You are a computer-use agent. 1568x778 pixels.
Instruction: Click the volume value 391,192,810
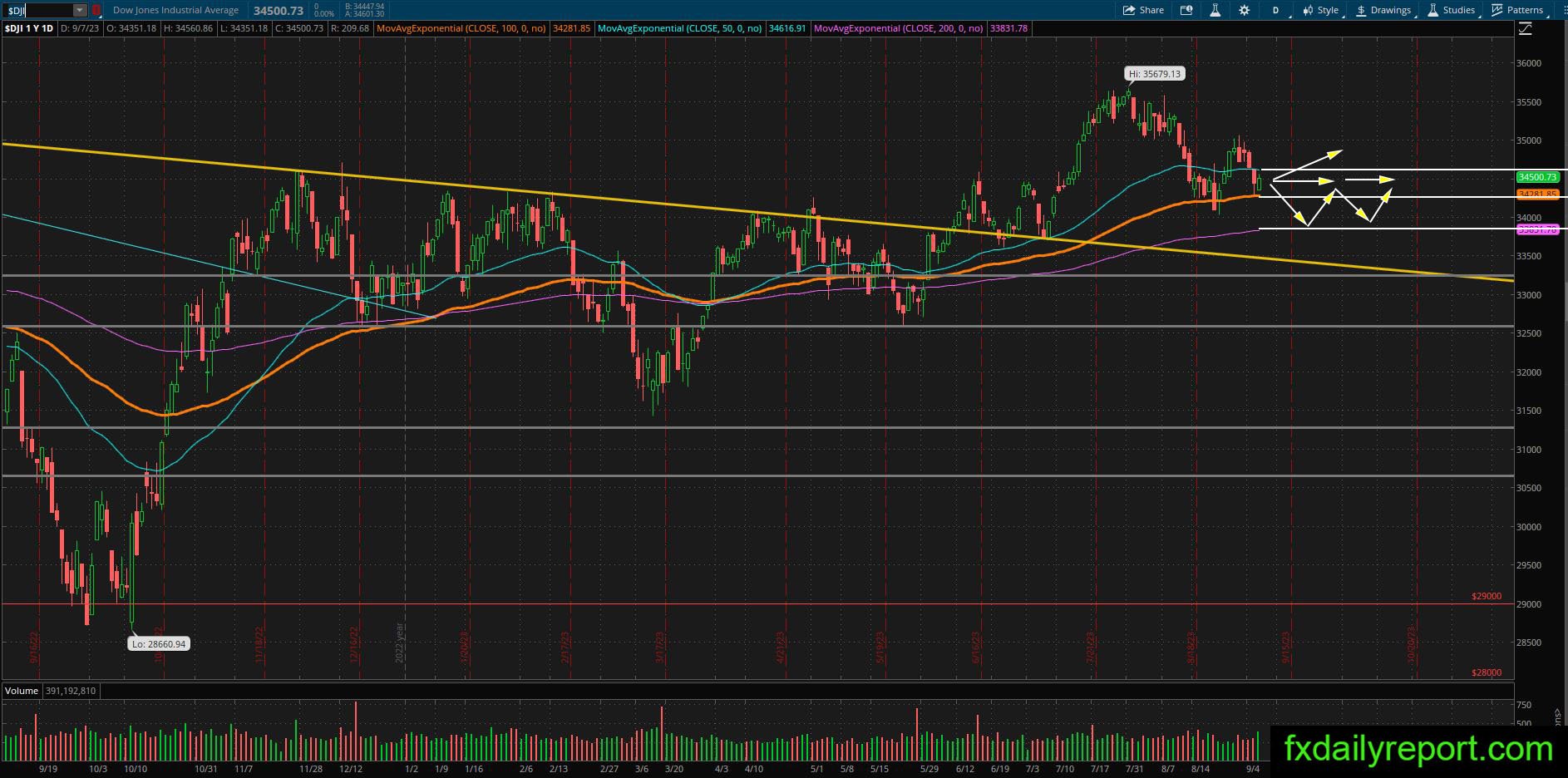tap(71, 691)
